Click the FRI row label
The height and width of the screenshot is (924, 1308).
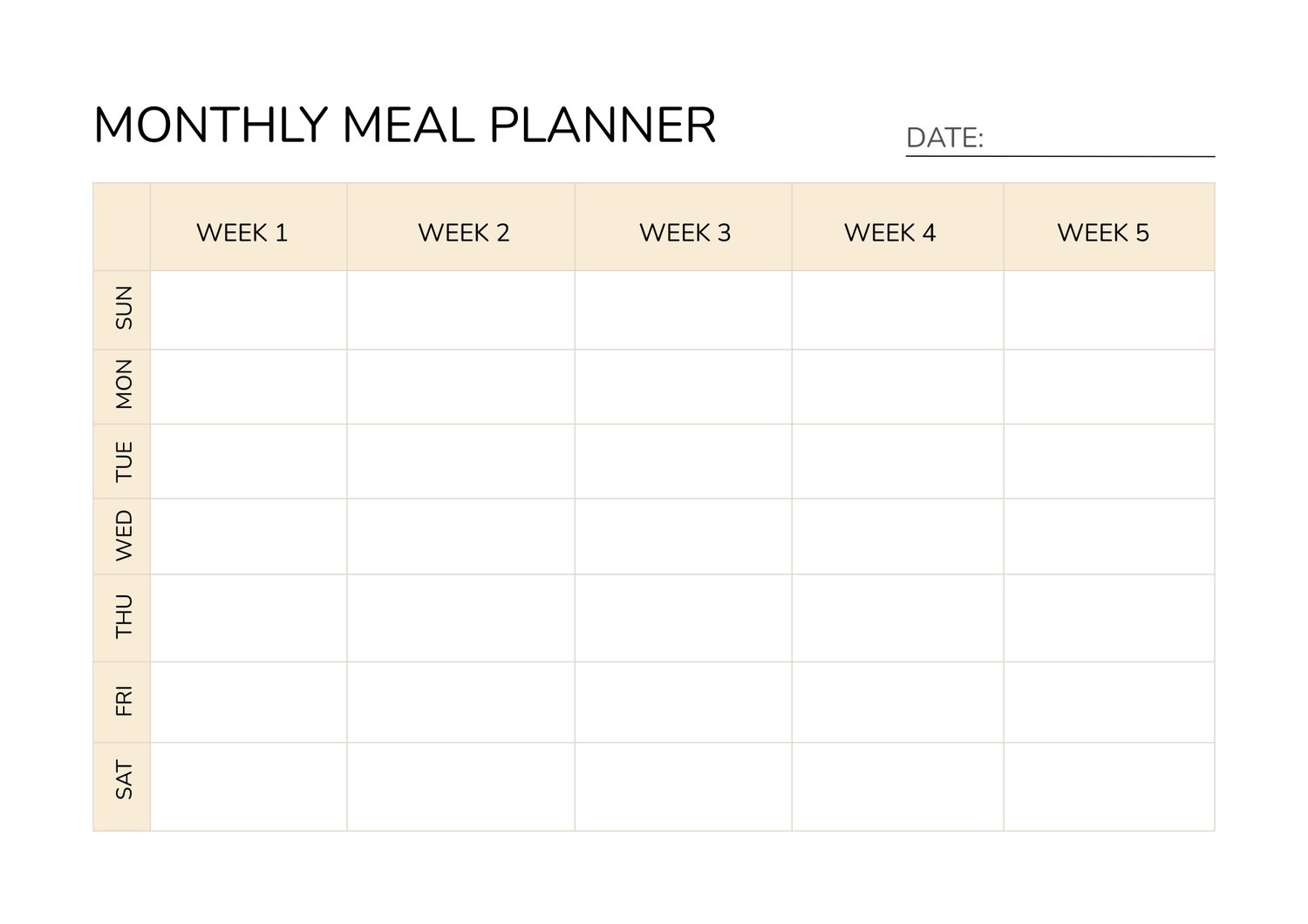click(x=124, y=702)
